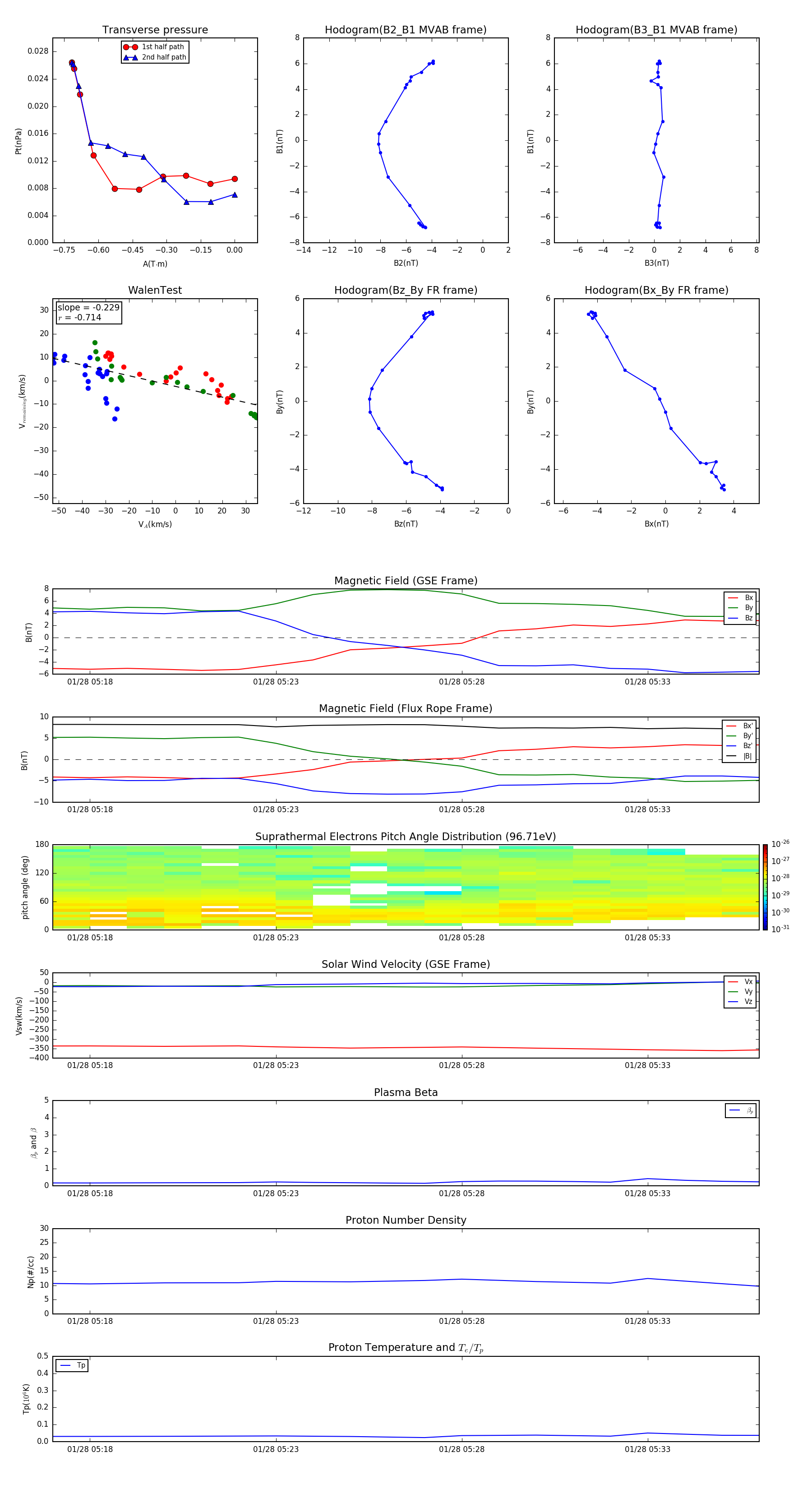Viewport: 812px width, 1489px height.
Task: Click the '10^-31' colorbar tick label
Action: [x=780, y=929]
